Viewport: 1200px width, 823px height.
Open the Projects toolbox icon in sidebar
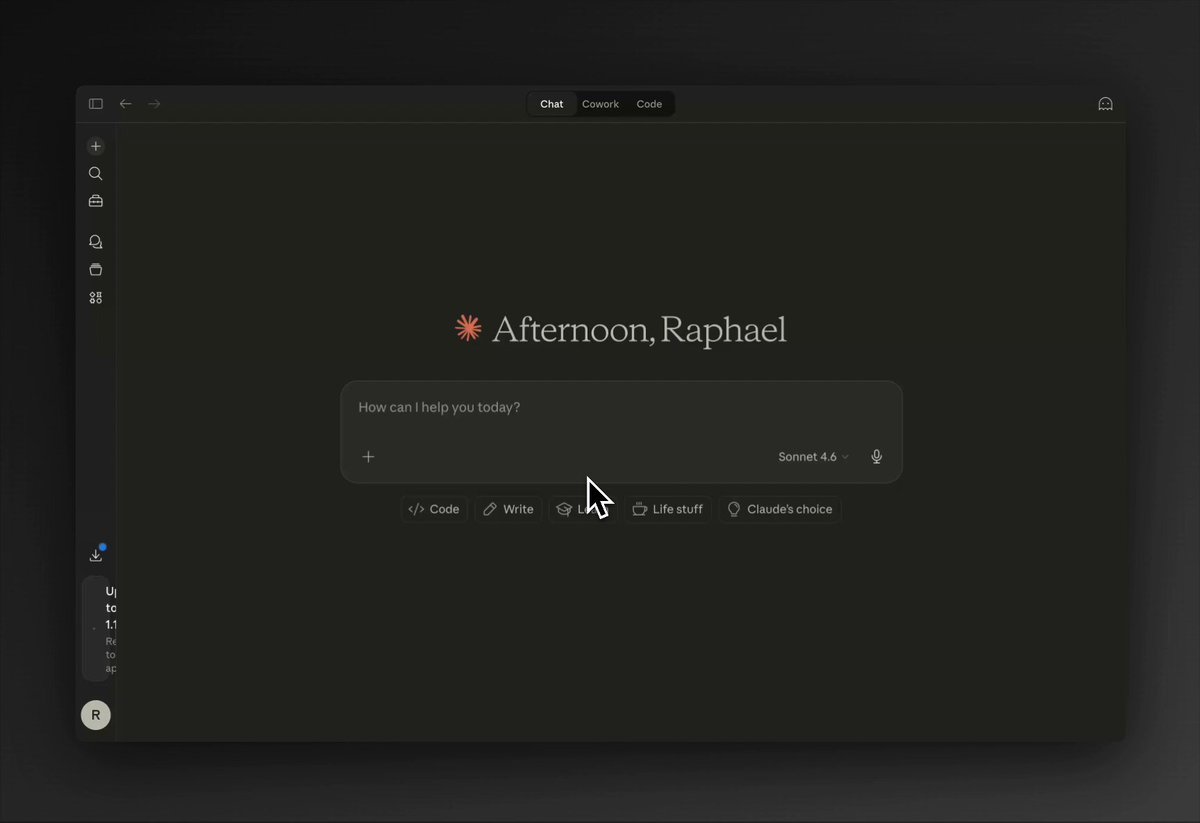(95, 200)
